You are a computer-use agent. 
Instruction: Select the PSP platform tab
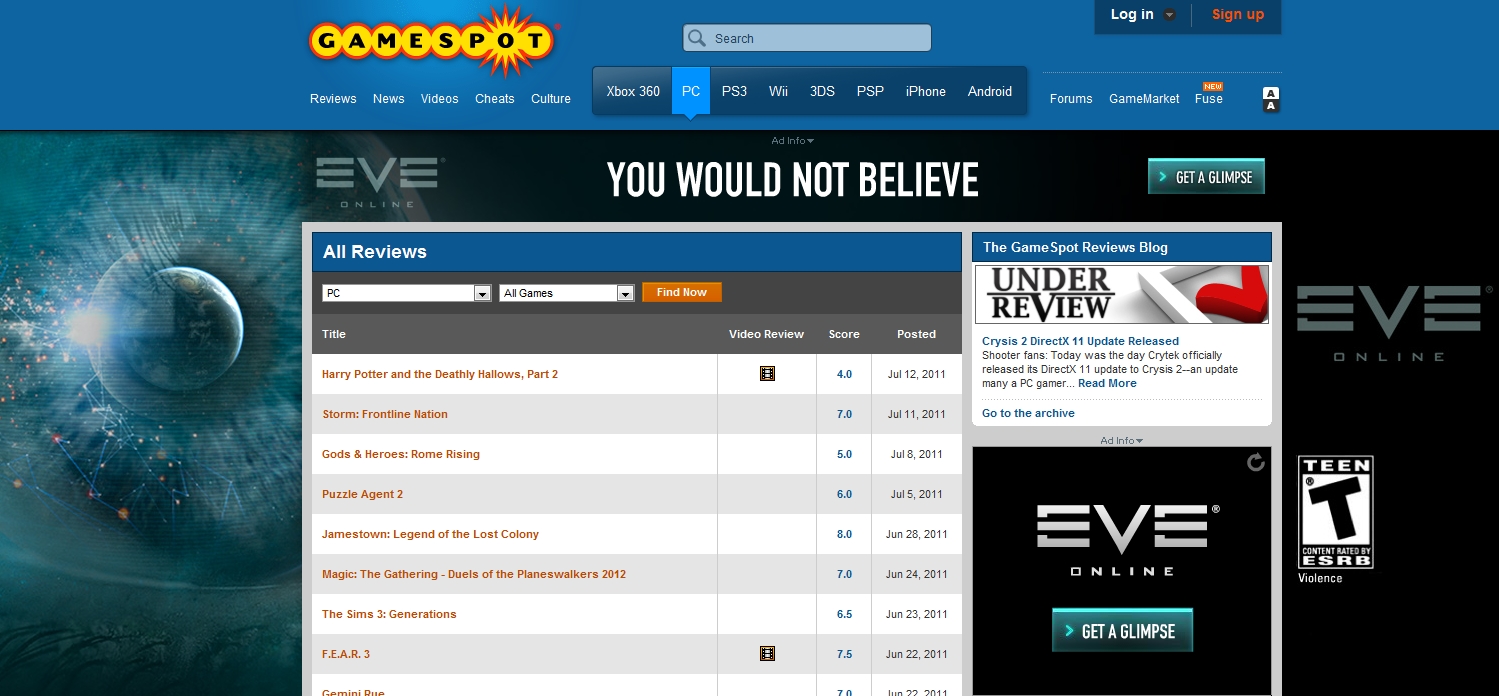pos(870,91)
